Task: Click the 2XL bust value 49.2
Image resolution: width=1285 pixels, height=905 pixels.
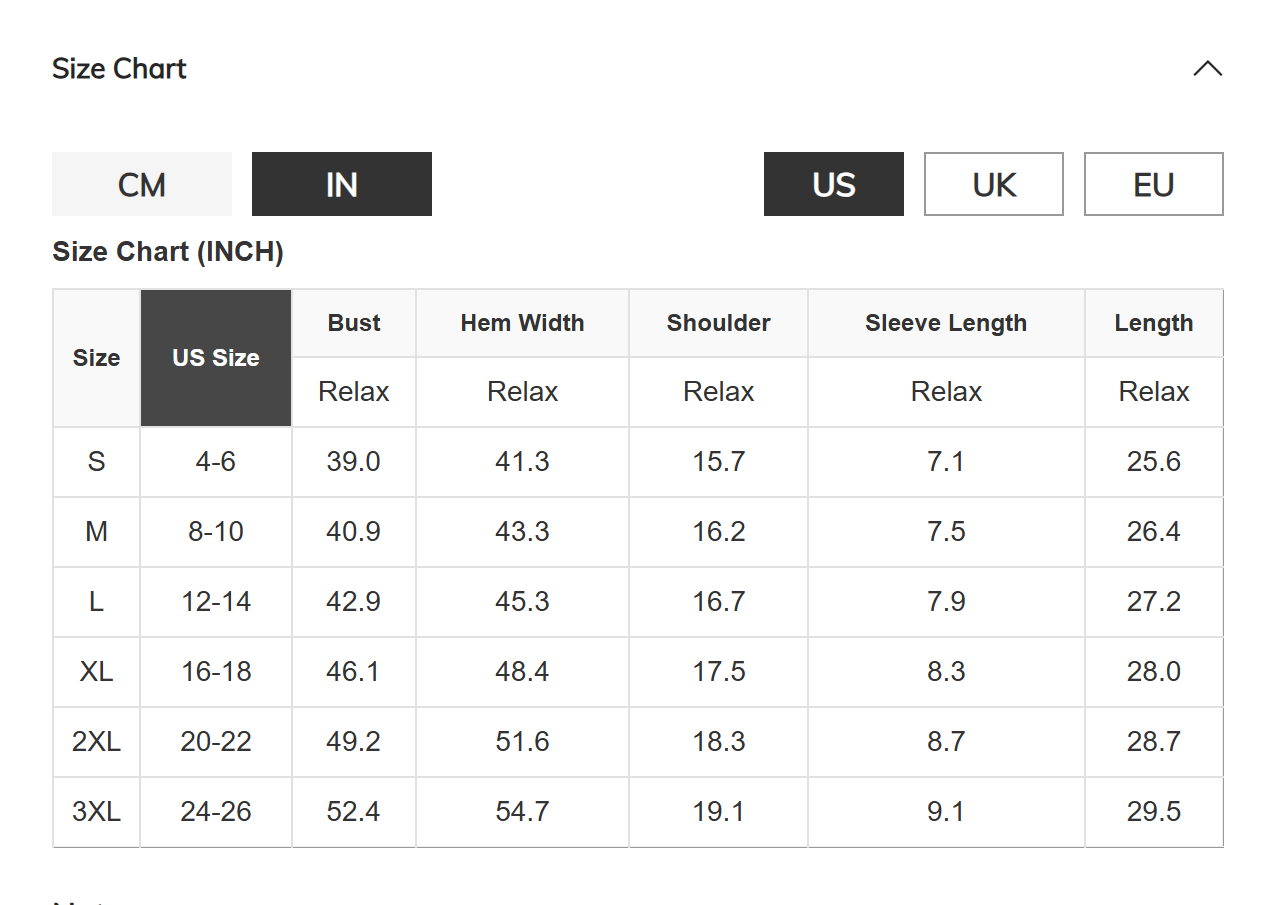Action: click(x=354, y=742)
